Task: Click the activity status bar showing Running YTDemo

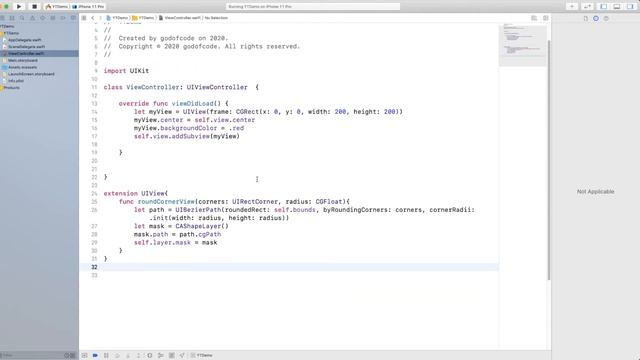Action: click(x=313, y=7)
